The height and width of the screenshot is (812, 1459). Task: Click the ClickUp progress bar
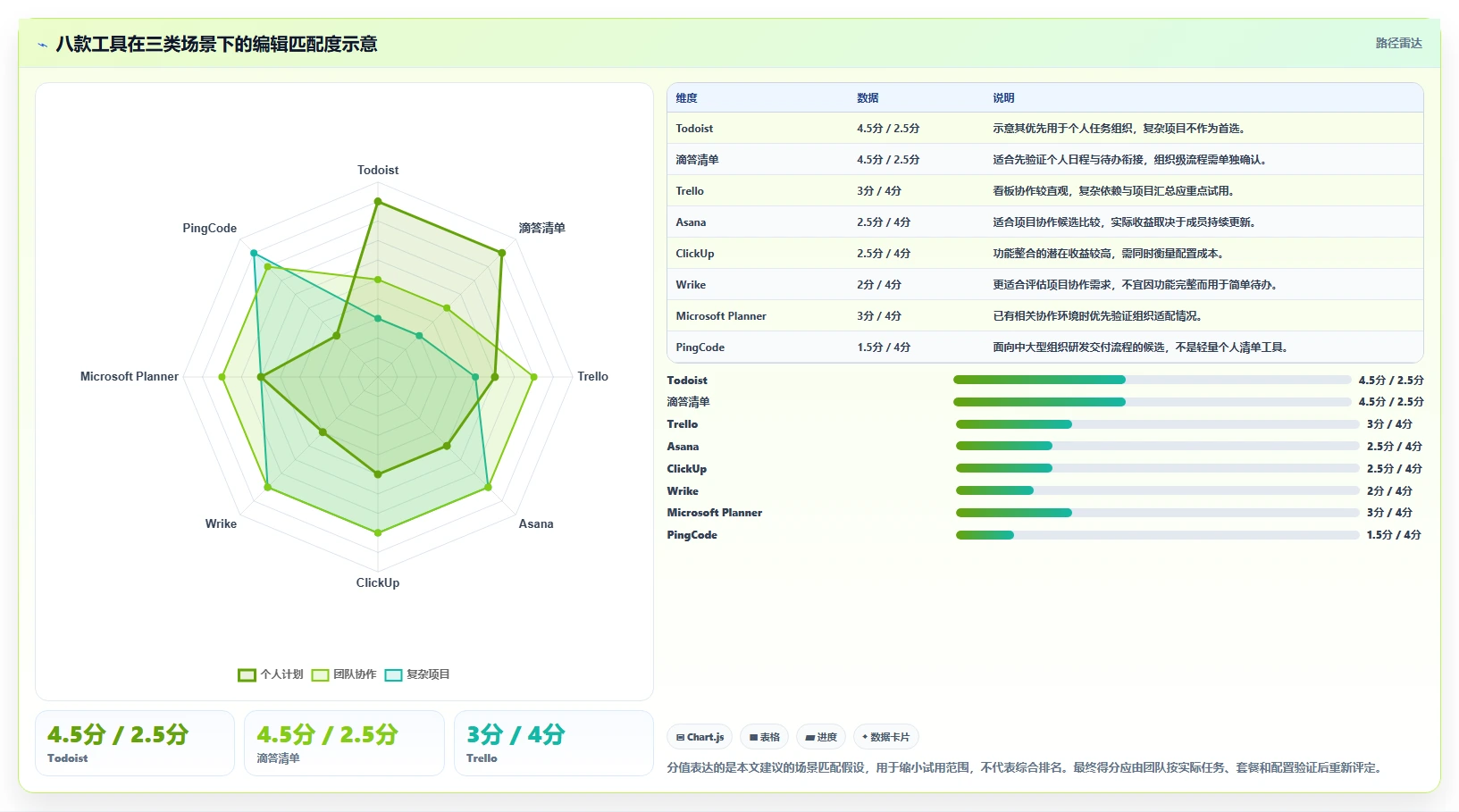(x=1157, y=468)
